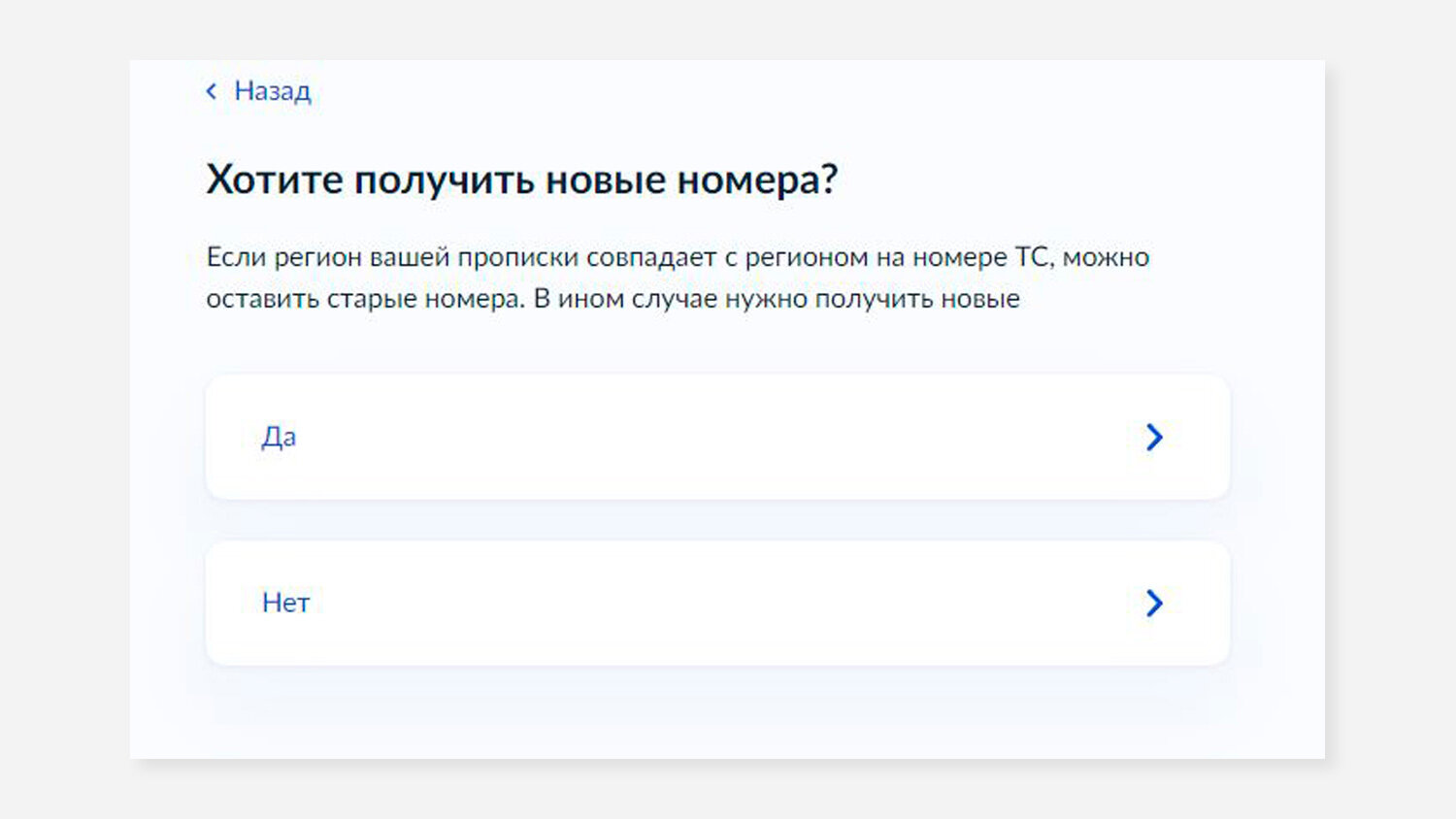Choose the Да answer option
Viewport: 1456px width, 819px height.
[x=717, y=437]
